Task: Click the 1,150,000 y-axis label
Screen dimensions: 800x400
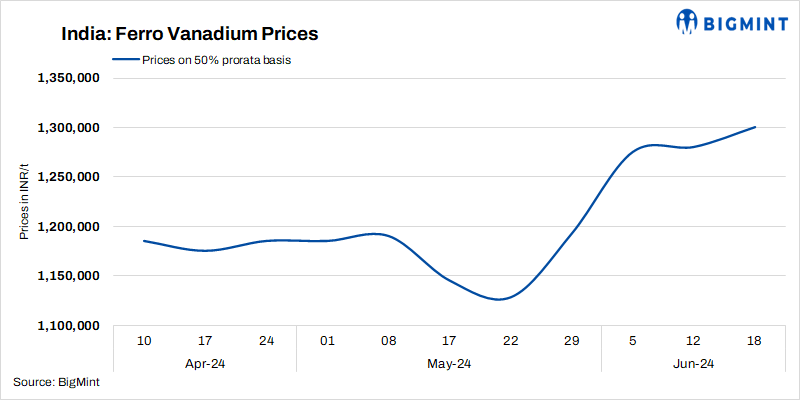Action: click(66, 276)
